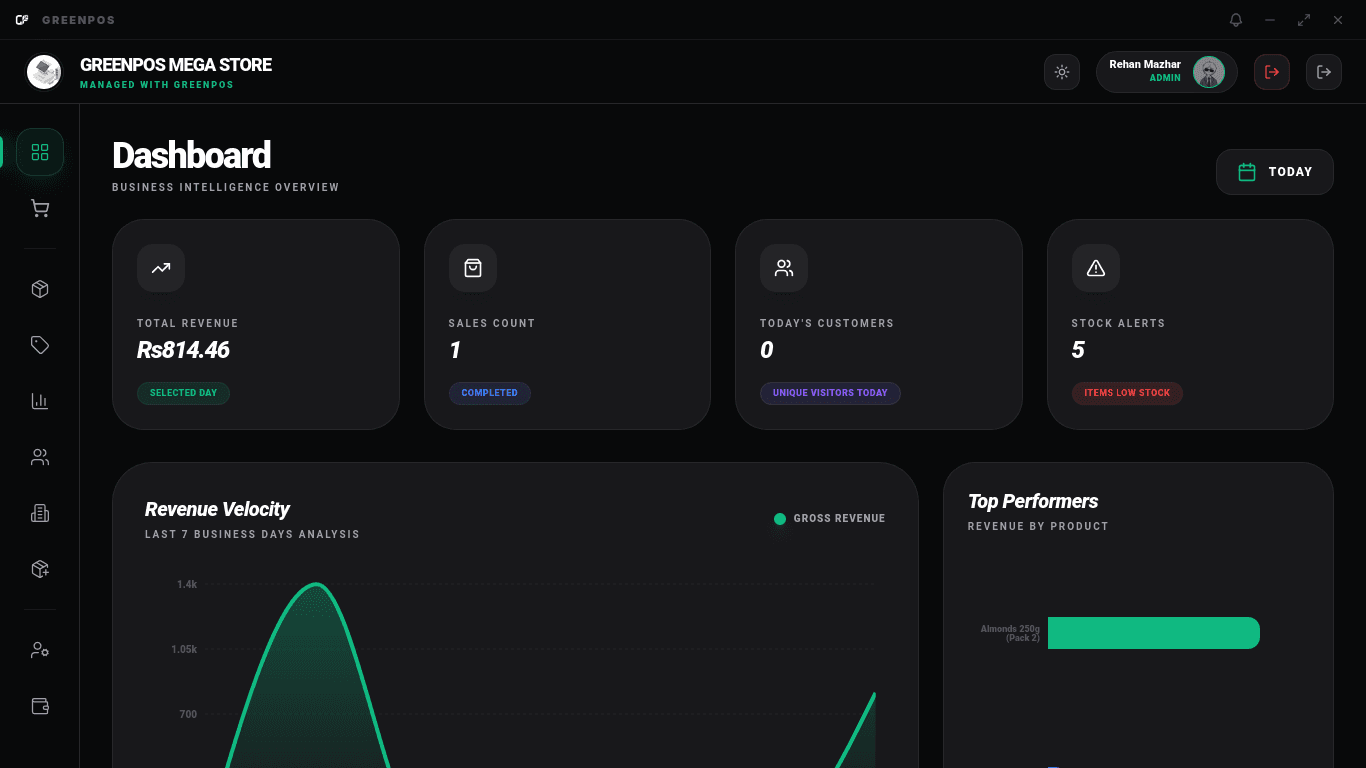The height and width of the screenshot is (768, 1366).
Task: Click the COMPLETED badge
Action: (x=490, y=393)
